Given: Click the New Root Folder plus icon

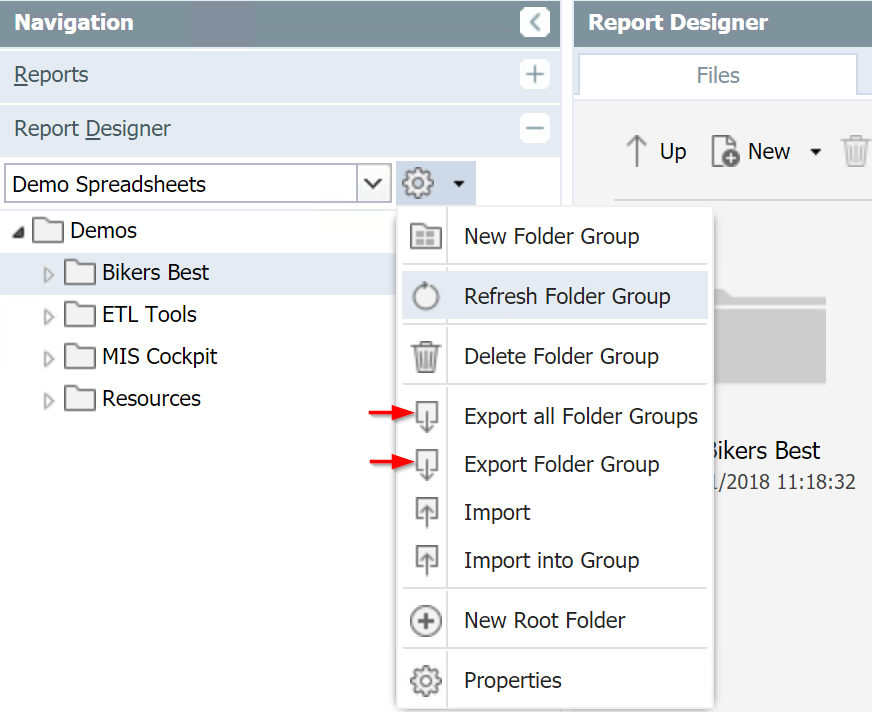Looking at the screenshot, I should 426,621.
